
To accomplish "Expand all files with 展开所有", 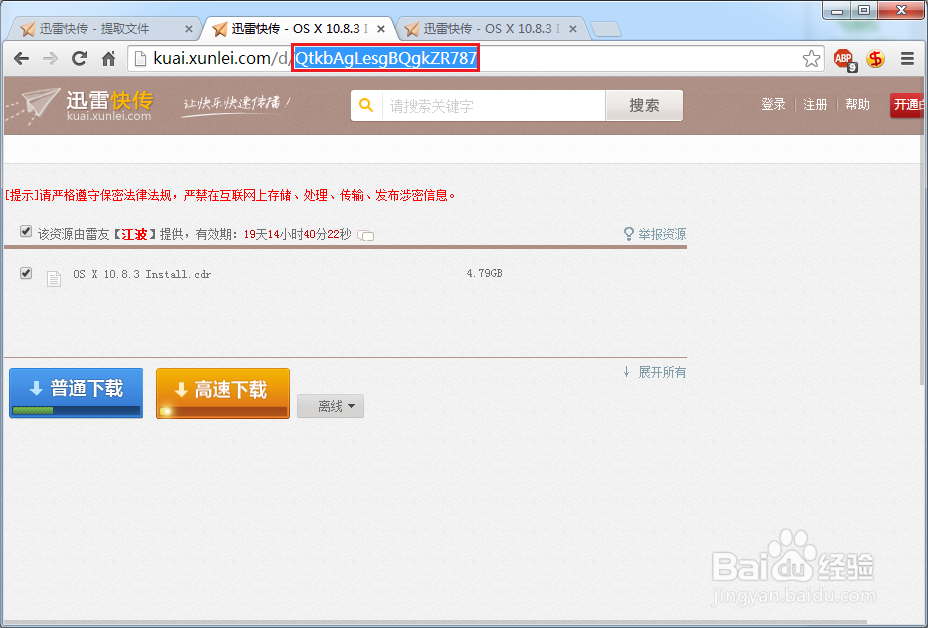I will [x=655, y=372].
